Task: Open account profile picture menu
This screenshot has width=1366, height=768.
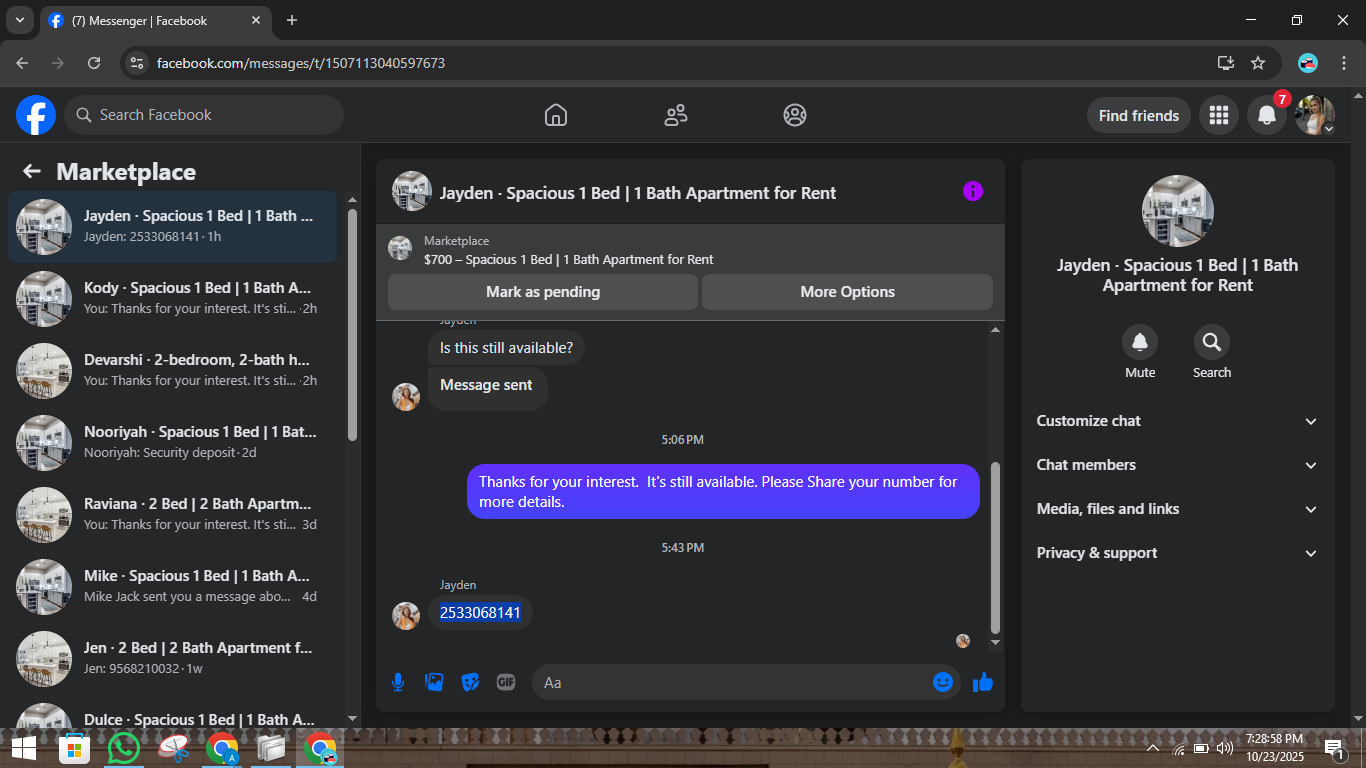Action: tap(1315, 115)
